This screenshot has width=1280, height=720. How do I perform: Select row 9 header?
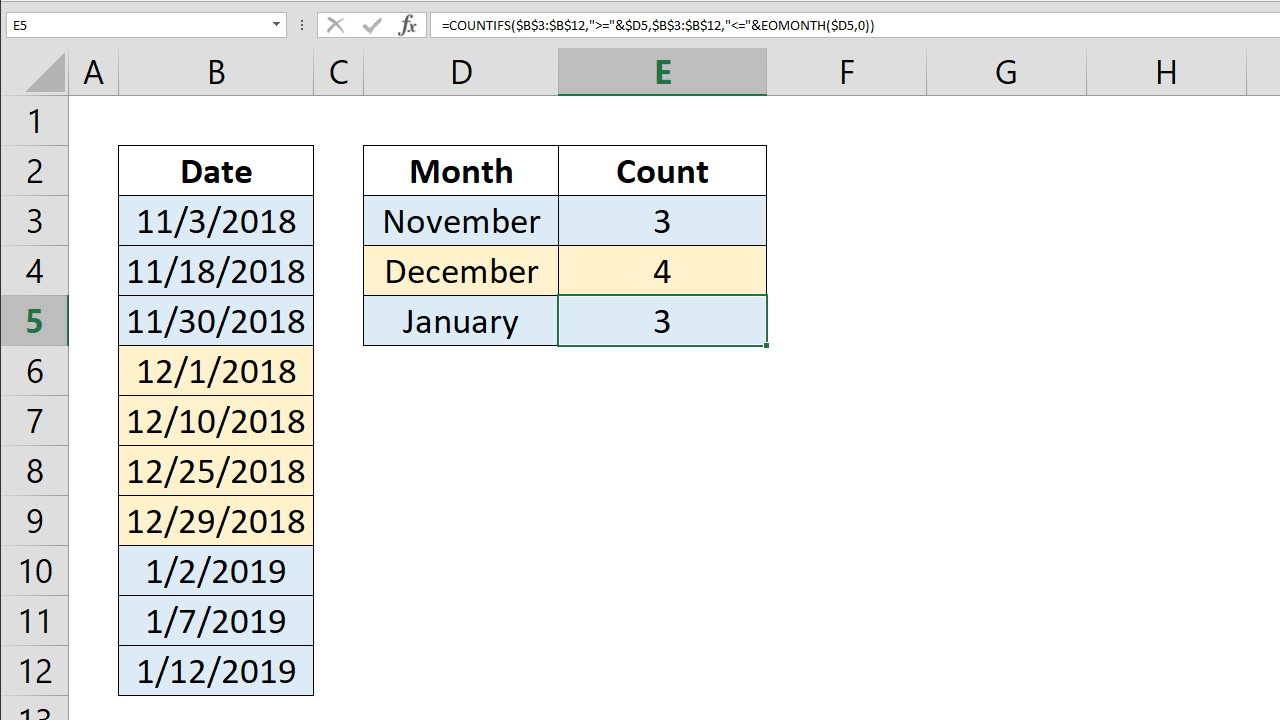point(34,521)
